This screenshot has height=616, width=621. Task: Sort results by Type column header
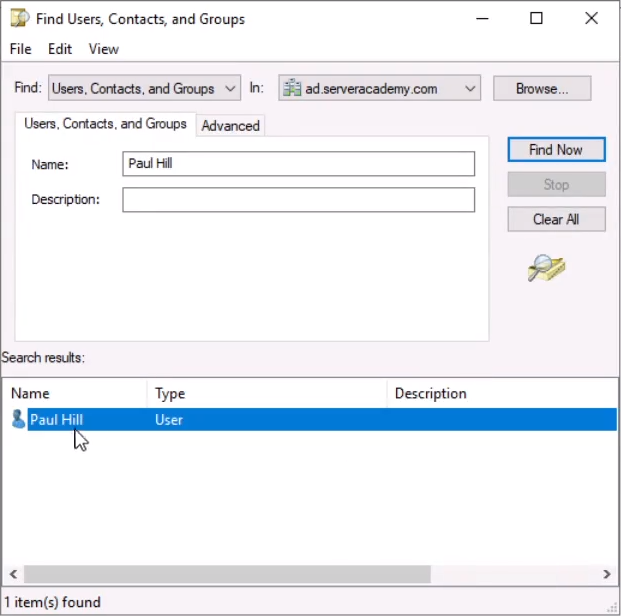(x=266, y=393)
